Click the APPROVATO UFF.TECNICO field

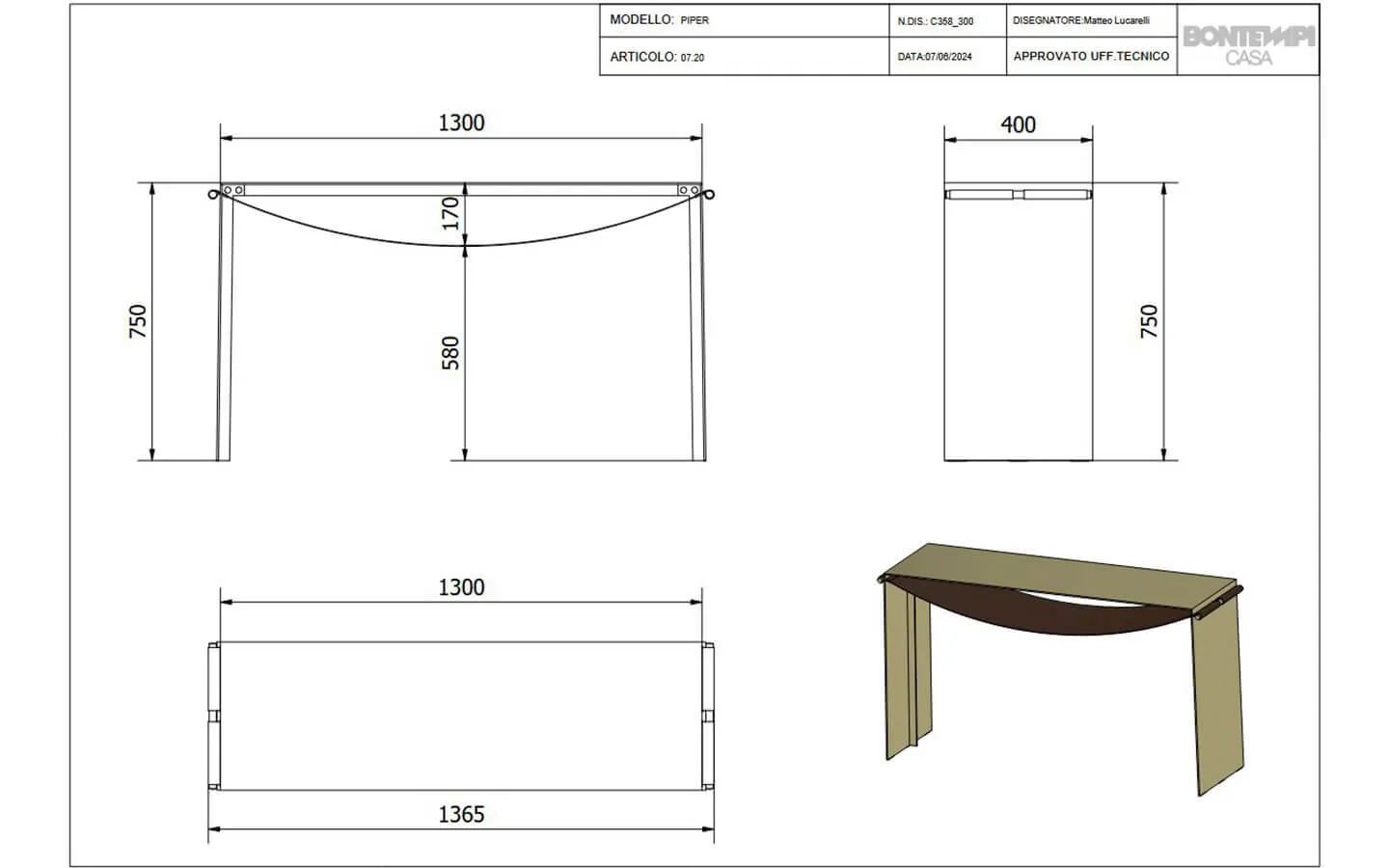(1091, 56)
